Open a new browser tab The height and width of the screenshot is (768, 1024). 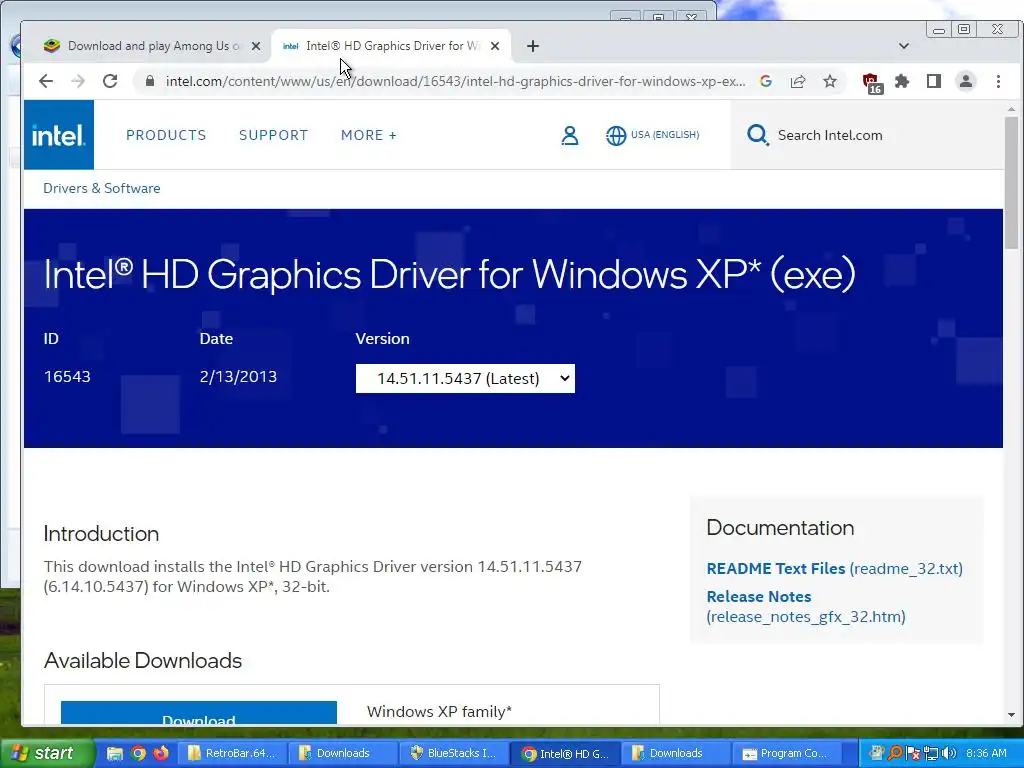click(533, 46)
